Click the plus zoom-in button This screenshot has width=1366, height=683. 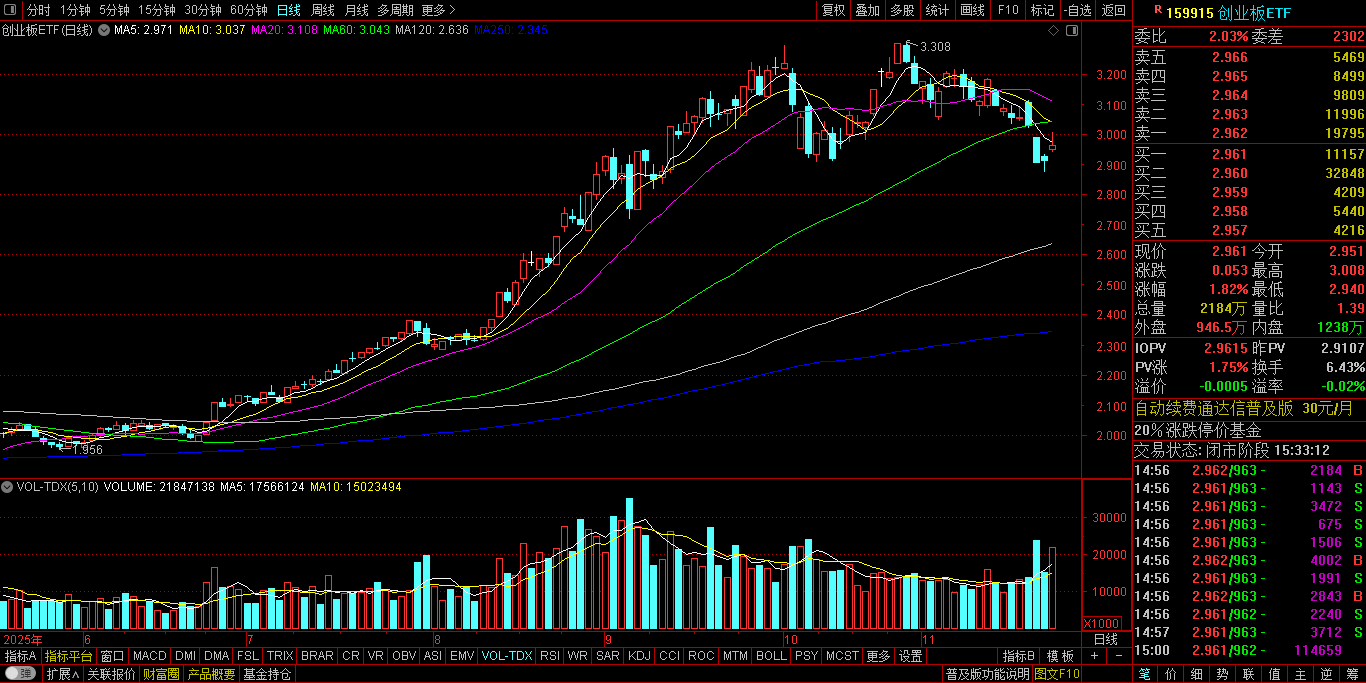[1094, 656]
